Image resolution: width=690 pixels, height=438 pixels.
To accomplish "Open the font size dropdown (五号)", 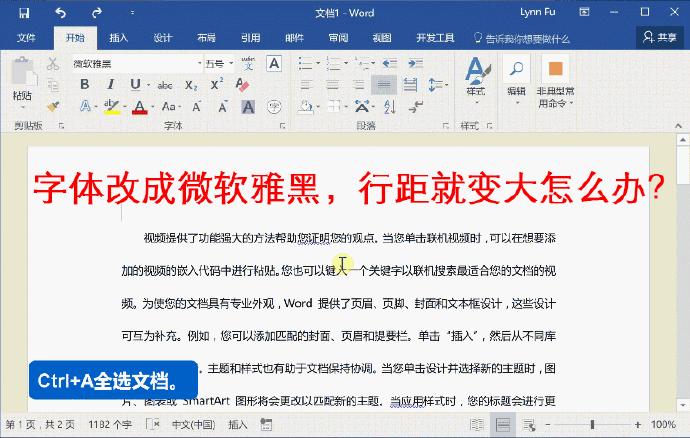I will pos(231,64).
